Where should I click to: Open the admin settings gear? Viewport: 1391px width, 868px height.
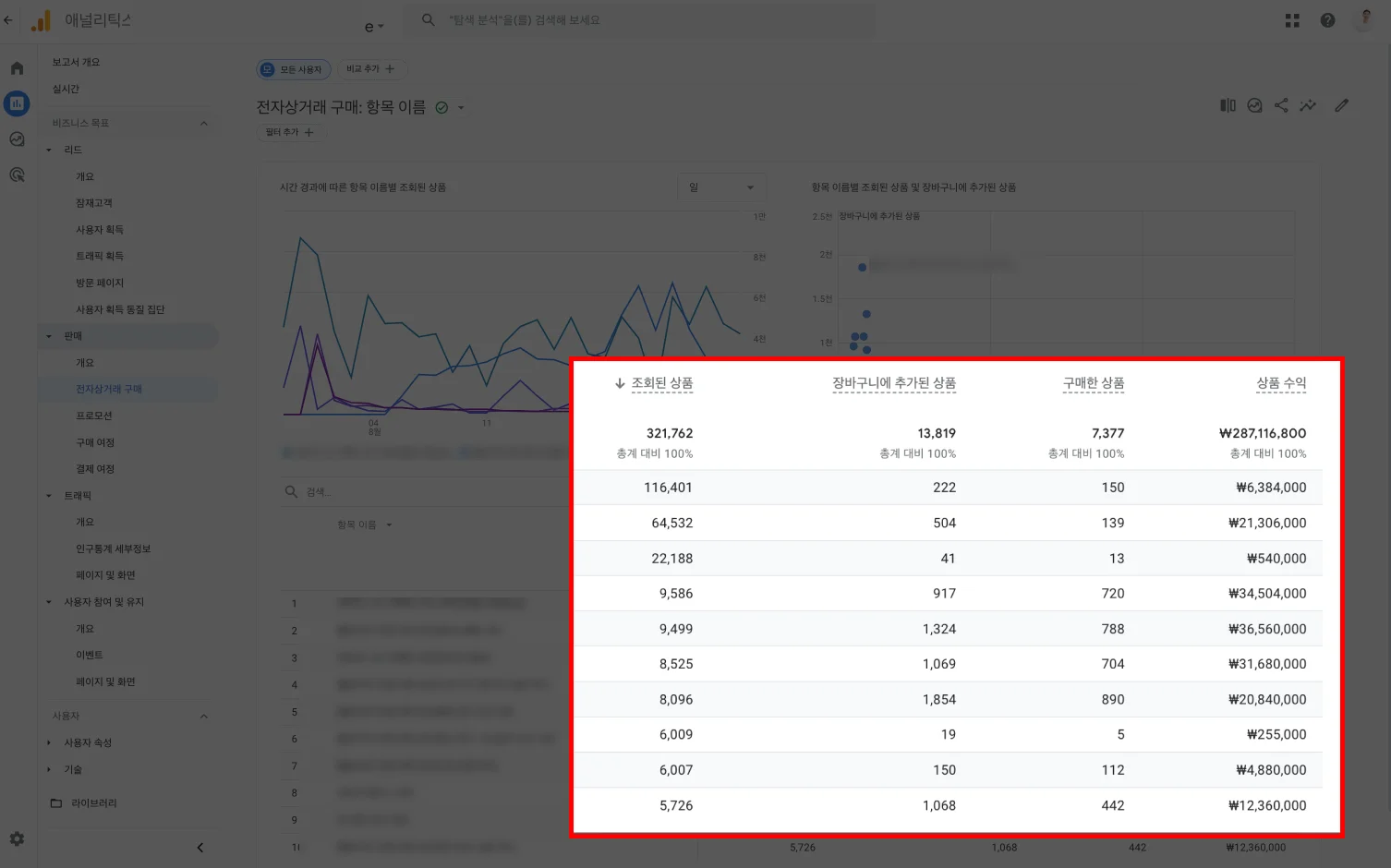tap(16, 838)
